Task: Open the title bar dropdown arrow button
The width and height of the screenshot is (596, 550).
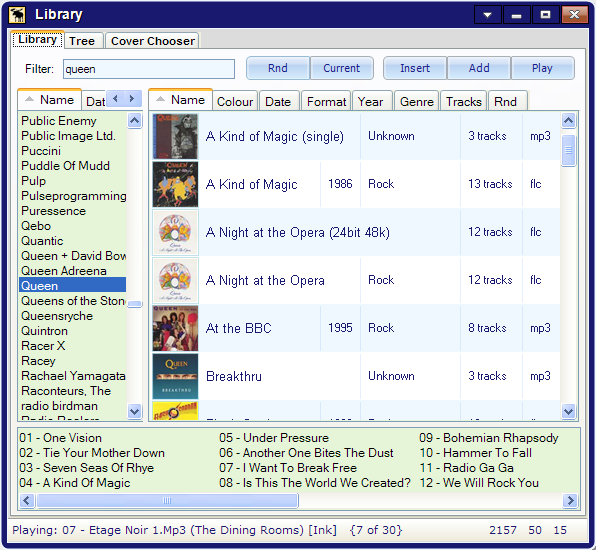Action: point(487,15)
